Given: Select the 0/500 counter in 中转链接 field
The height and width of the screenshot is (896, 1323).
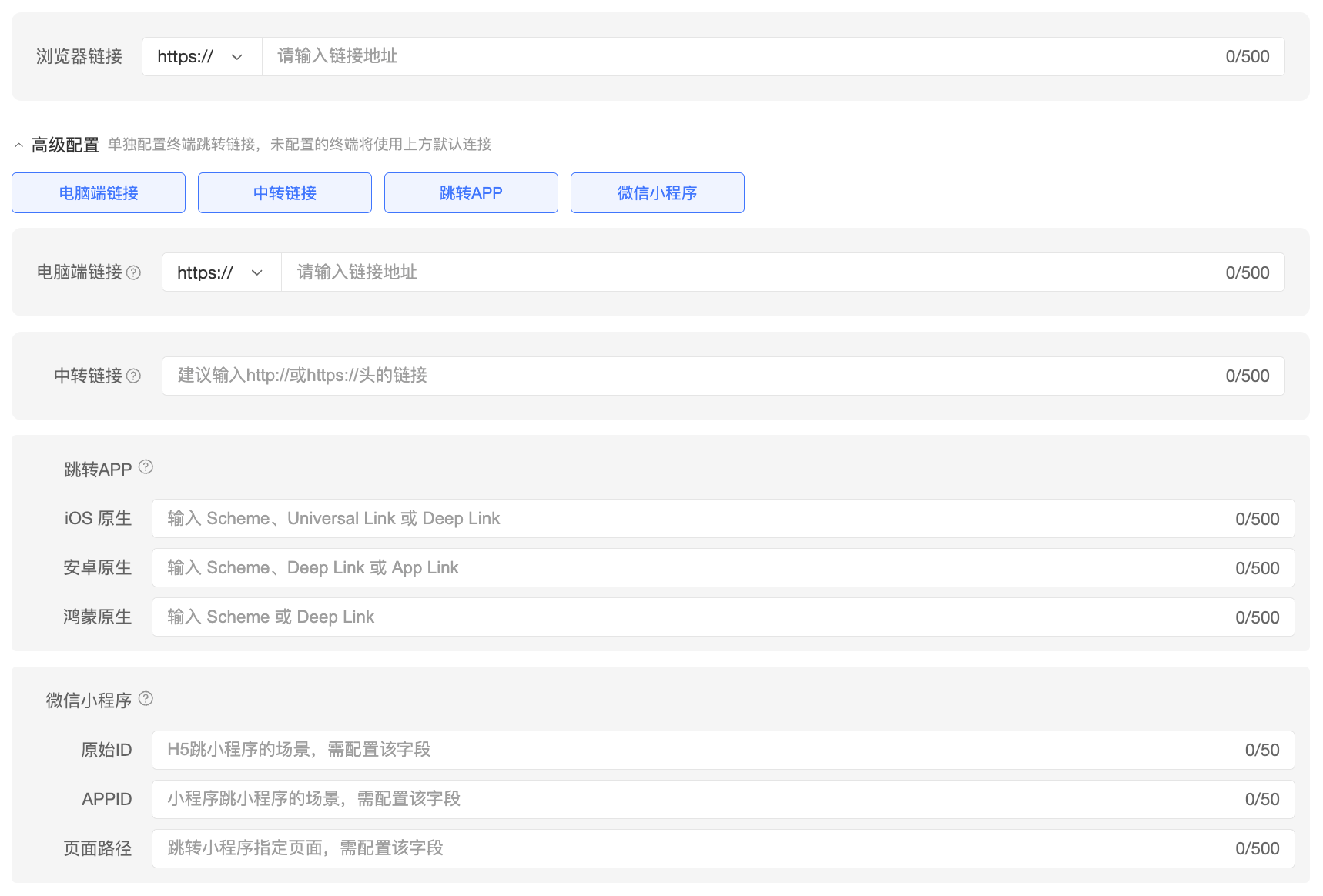Looking at the screenshot, I should tap(1248, 376).
